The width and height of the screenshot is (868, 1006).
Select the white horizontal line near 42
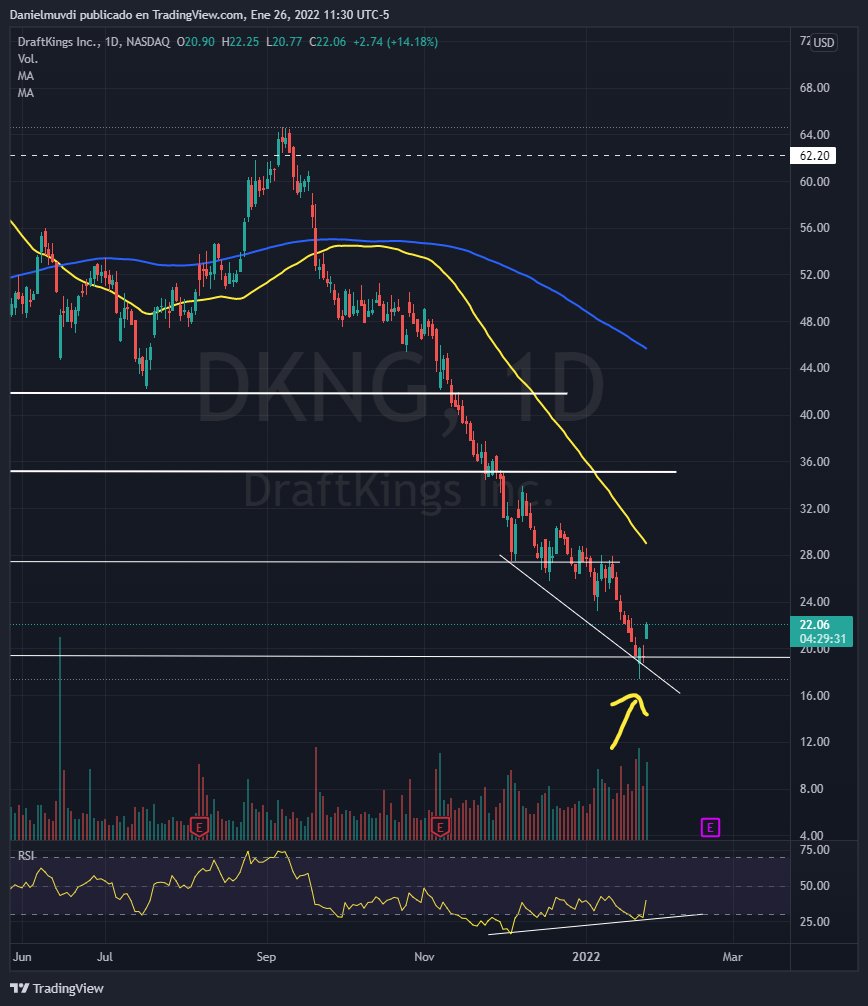tap(289, 393)
